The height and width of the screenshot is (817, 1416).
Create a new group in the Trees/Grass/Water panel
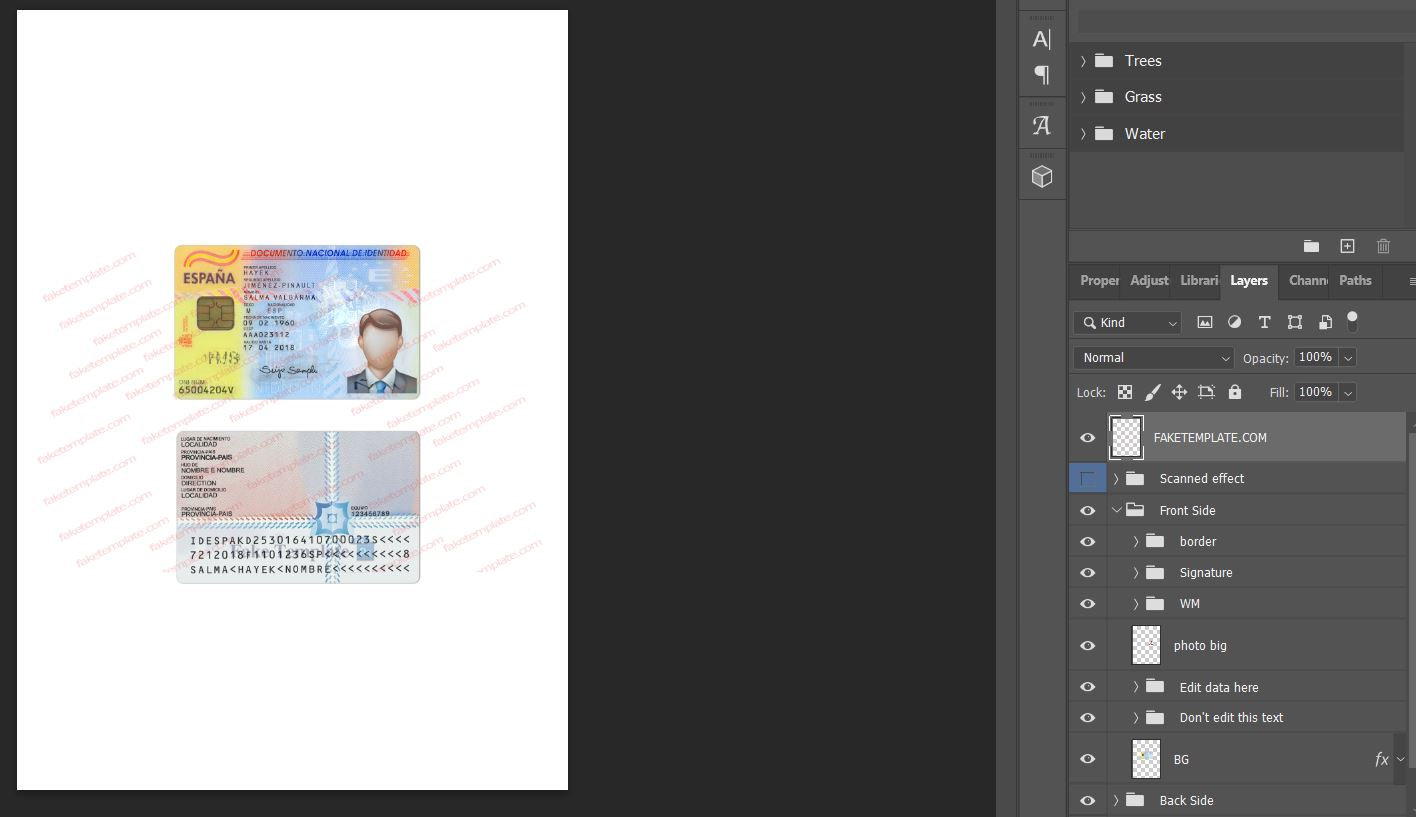coord(1311,246)
